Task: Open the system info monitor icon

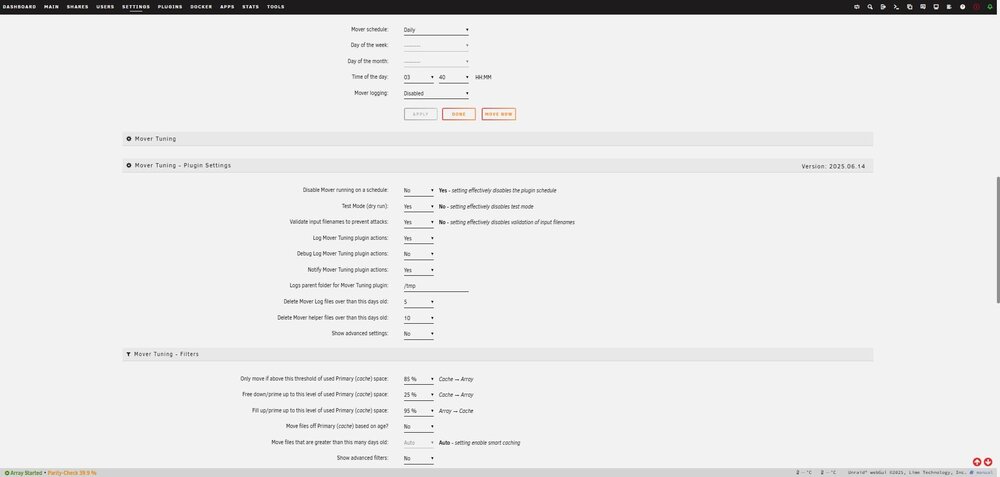Action: click(936, 7)
